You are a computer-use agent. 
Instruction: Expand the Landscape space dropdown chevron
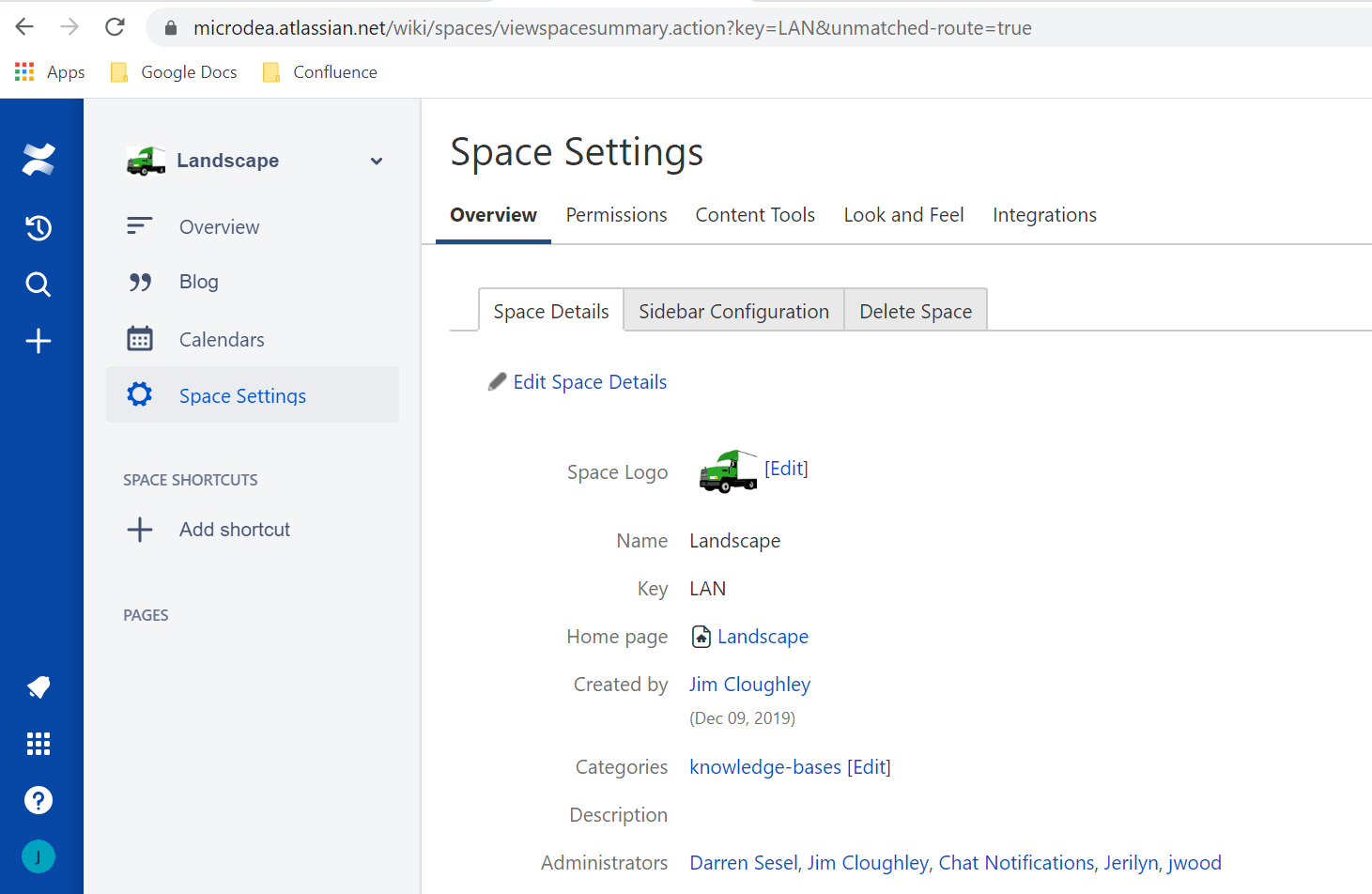(x=377, y=161)
